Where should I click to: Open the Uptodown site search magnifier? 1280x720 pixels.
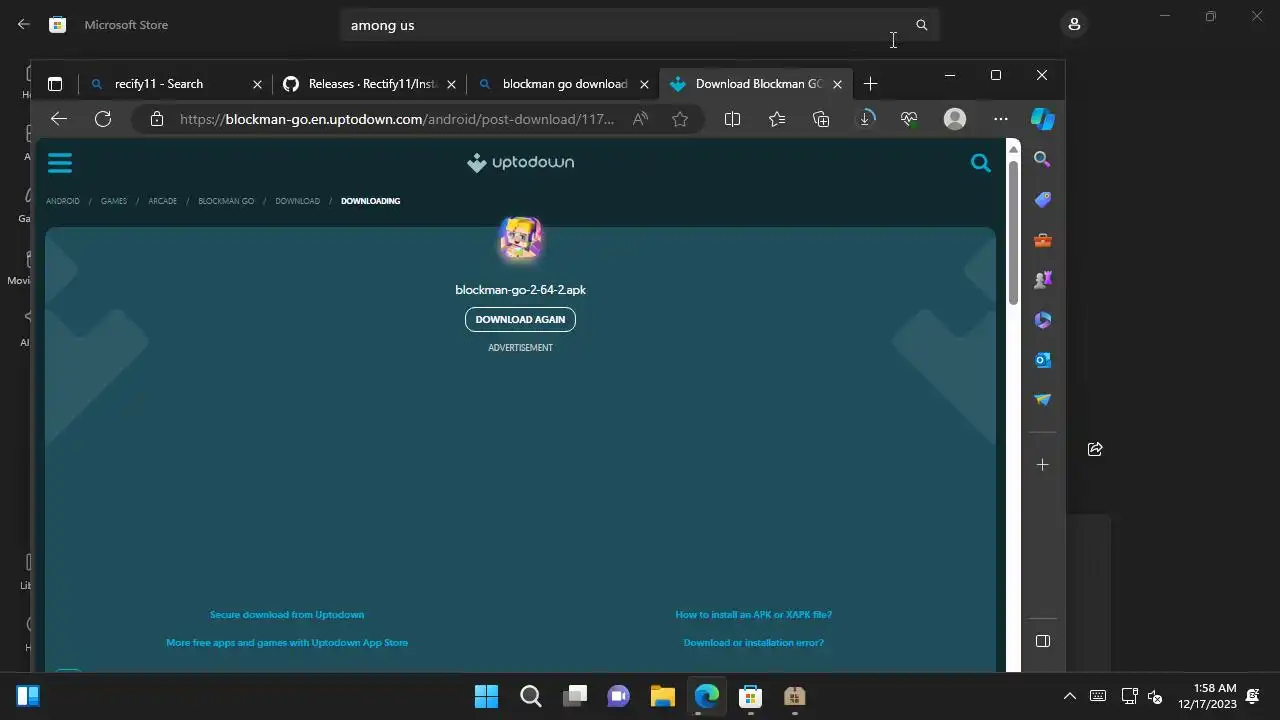[980, 162]
